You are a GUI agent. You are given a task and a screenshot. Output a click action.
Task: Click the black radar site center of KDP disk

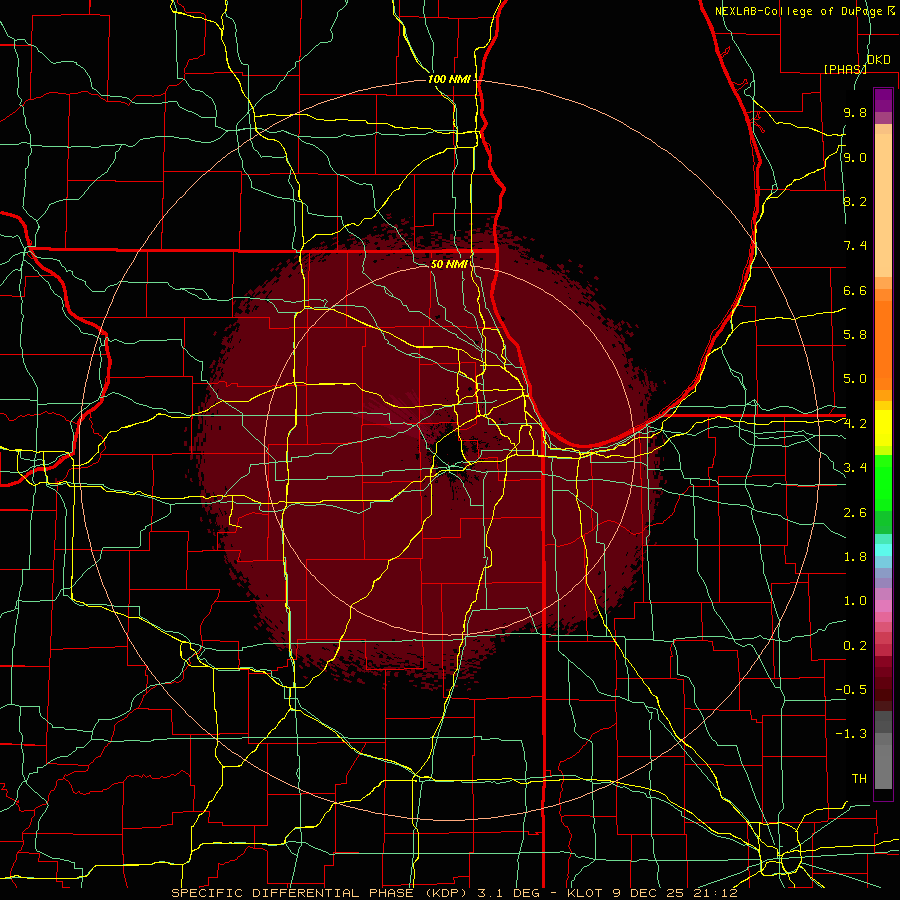coord(451,452)
